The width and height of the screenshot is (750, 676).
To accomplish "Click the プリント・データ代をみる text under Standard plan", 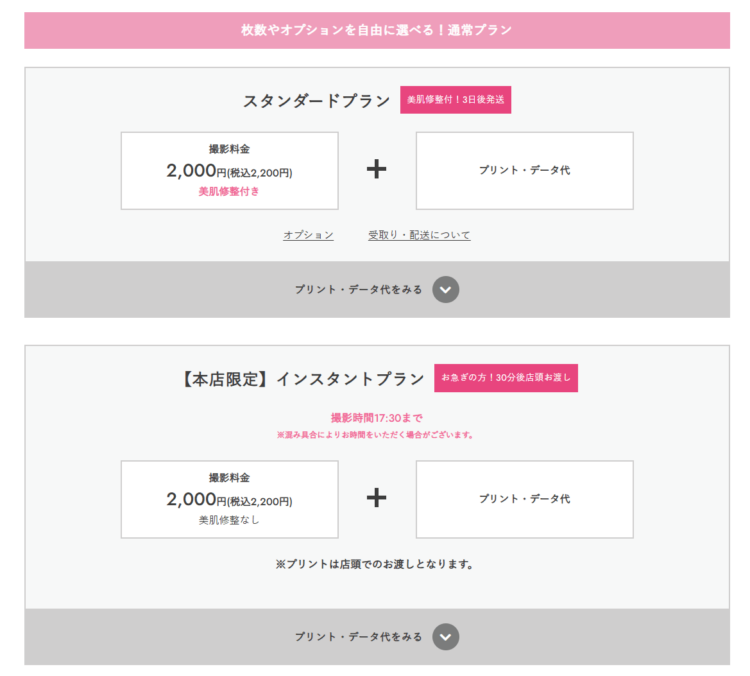I will [x=358, y=289].
